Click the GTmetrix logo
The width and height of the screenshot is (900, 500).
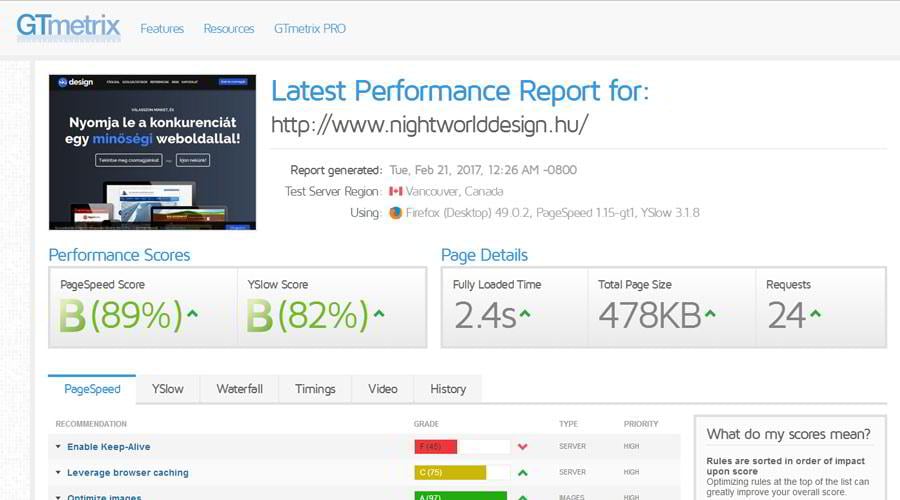coord(68,26)
